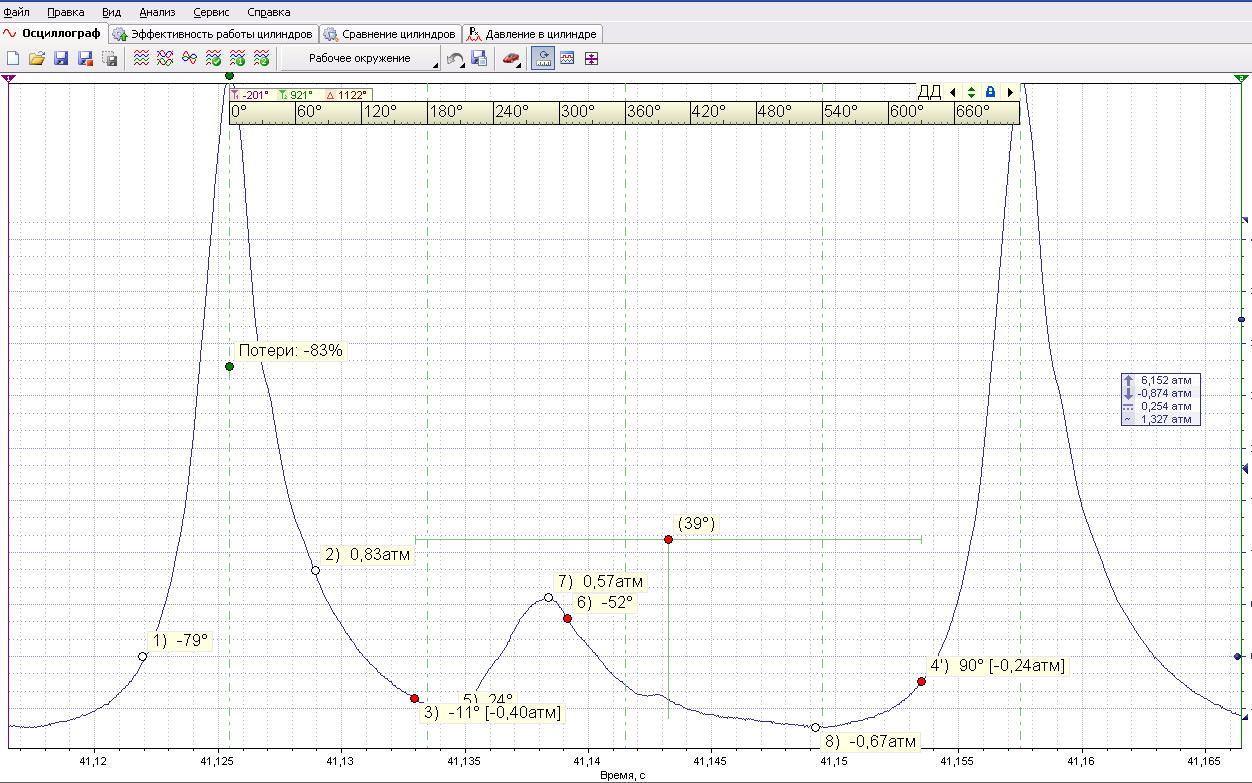Click the left arrow next to ДД
Viewport: 1252px width, 783px height.
point(953,92)
